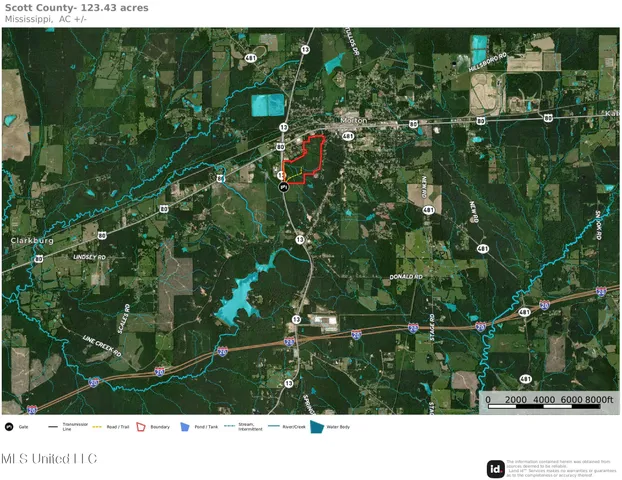Click the 'Boundary' legend label

click(x=160, y=427)
